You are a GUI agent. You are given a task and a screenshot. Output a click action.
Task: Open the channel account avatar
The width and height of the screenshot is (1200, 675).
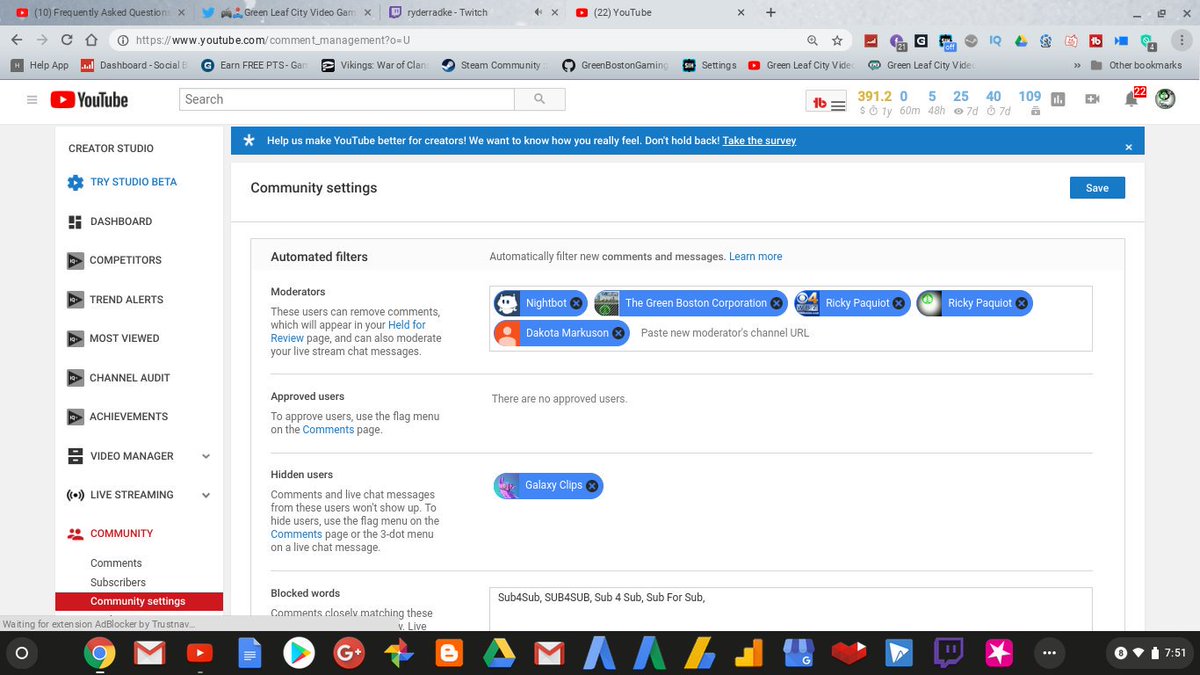click(x=1165, y=99)
